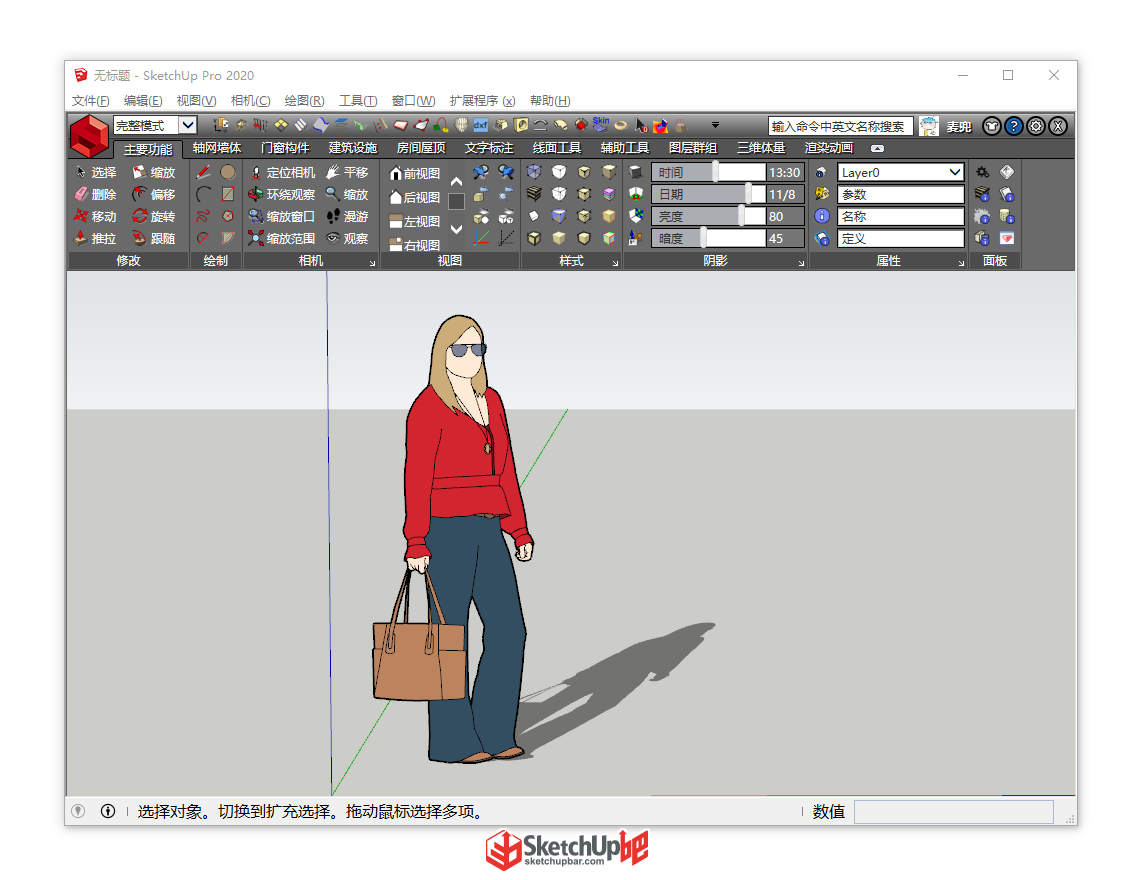Image resolution: width=1135 pixels, height=880 pixels.
Task: Activate the 推拉 push-pull tool
Action: [95, 238]
